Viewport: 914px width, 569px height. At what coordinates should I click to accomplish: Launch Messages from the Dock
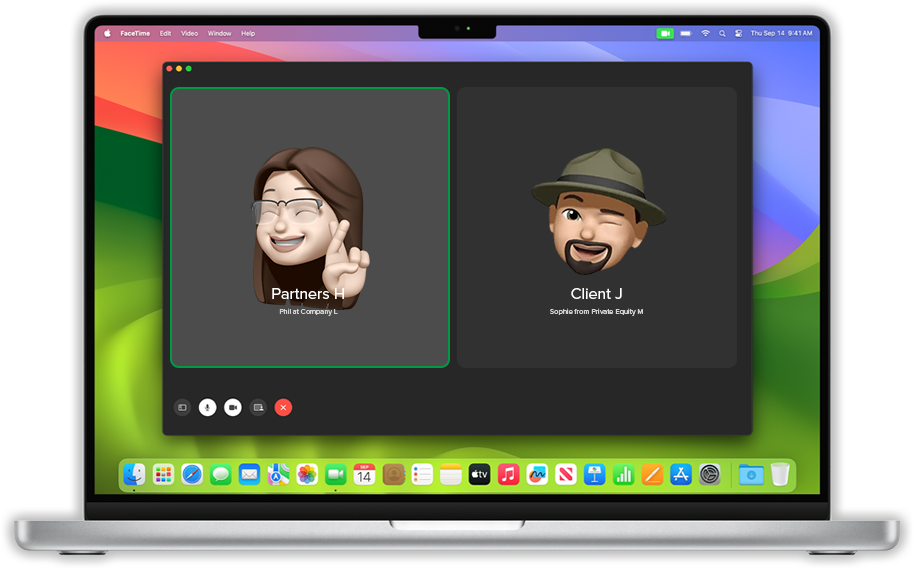point(221,474)
